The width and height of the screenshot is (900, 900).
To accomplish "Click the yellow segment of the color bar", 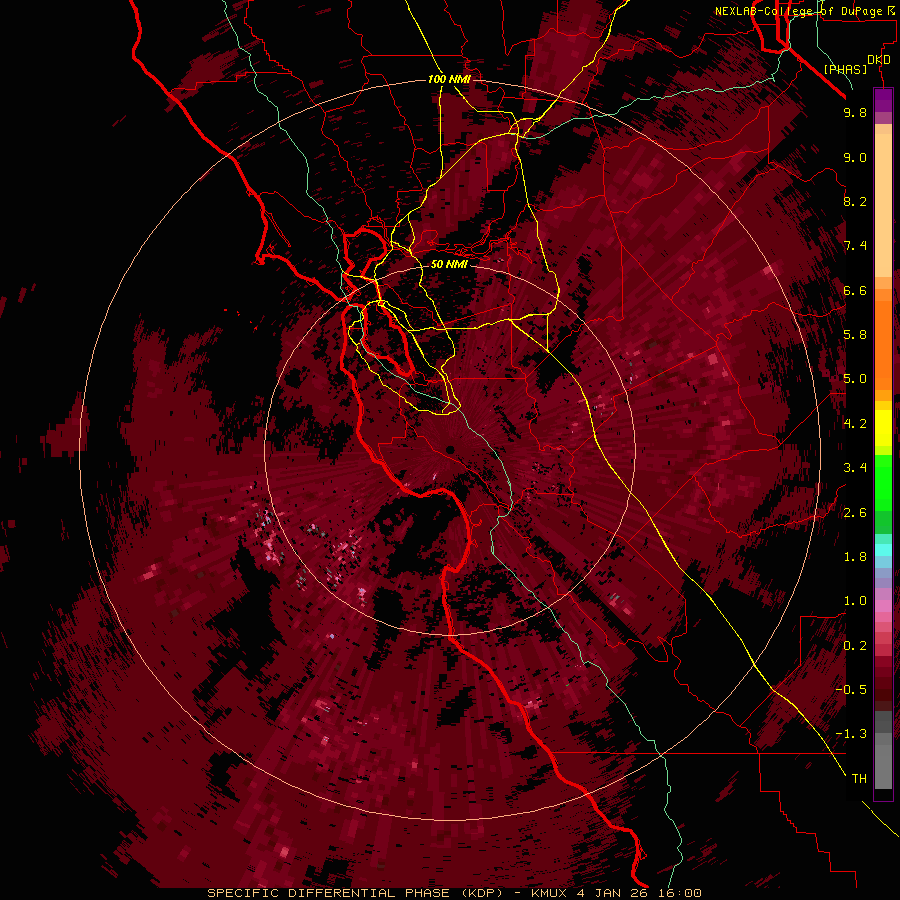I will (x=883, y=428).
